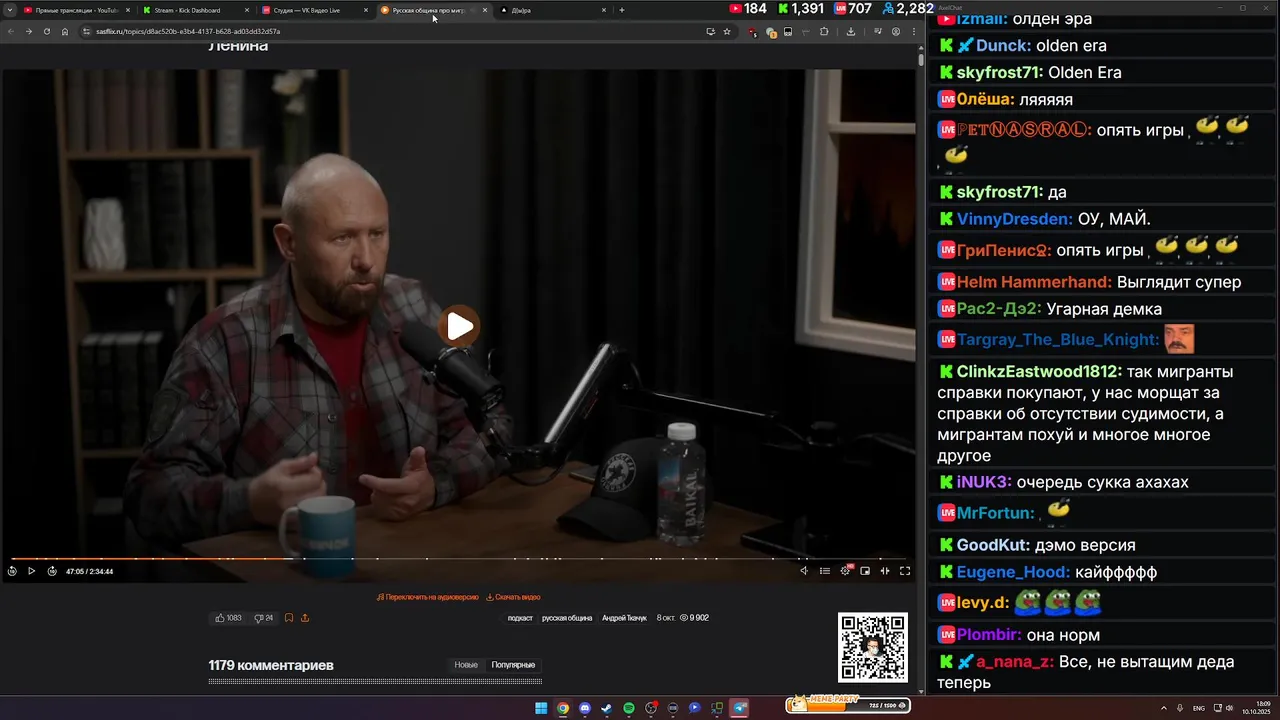Screen dimensions: 1280x720
Task: Open Steam from the taskbar
Action: click(x=607, y=708)
